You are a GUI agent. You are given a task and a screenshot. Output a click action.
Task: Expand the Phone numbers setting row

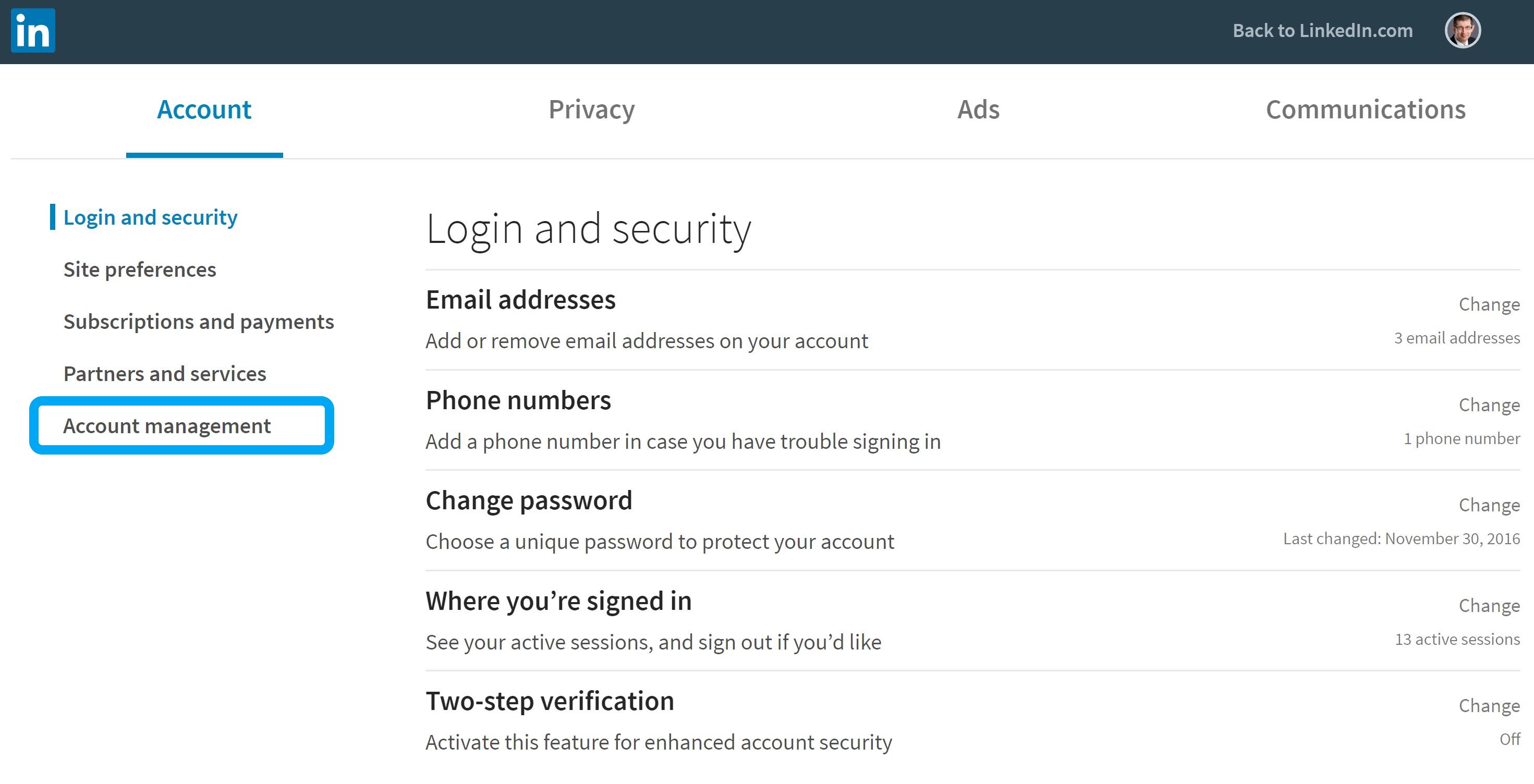(x=972, y=420)
